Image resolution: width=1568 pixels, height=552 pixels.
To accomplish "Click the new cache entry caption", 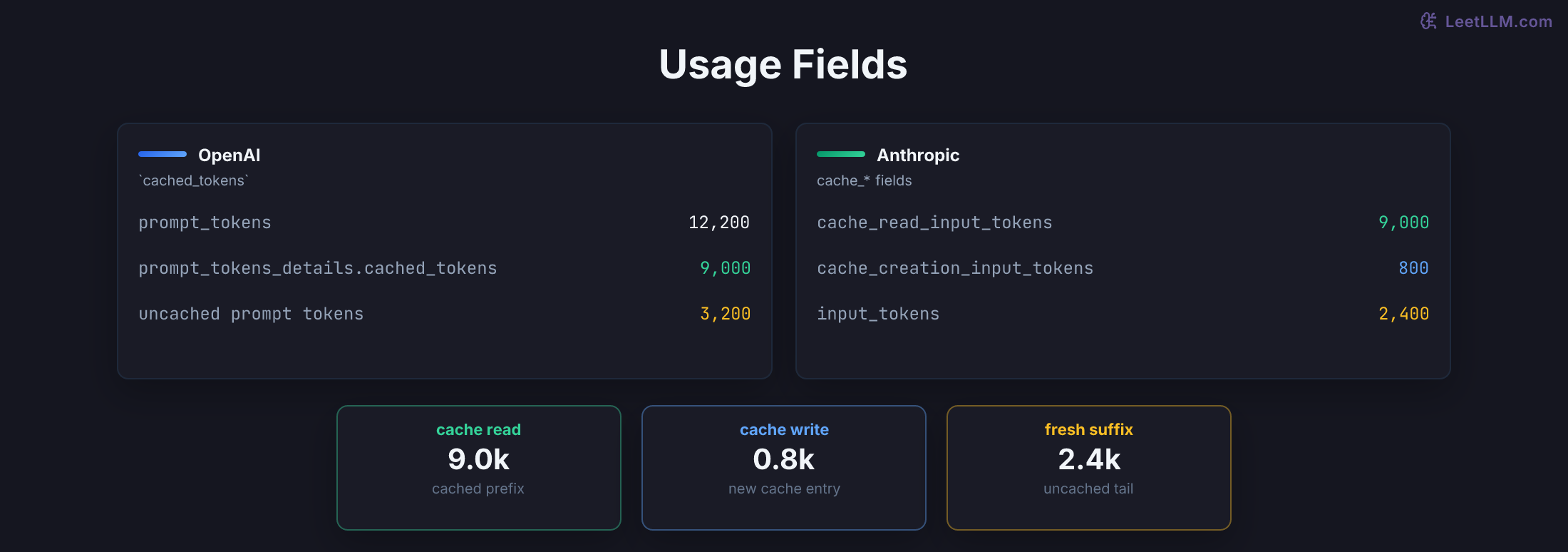I will 784,489.
